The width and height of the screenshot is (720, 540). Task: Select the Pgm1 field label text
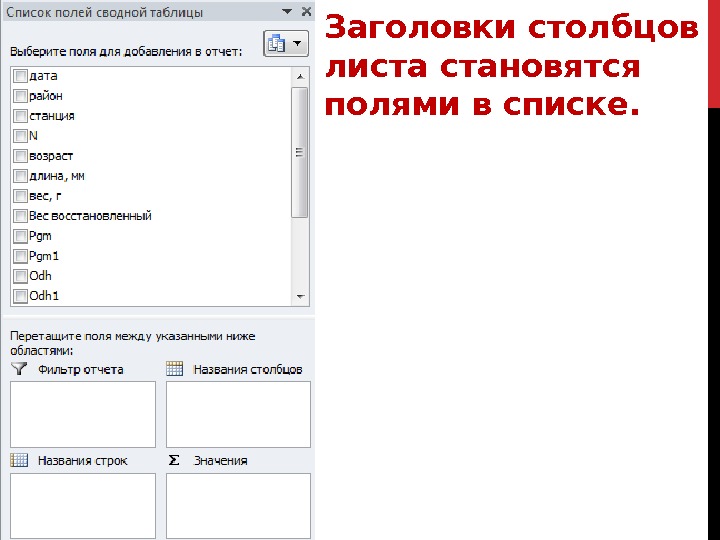(44, 256)
